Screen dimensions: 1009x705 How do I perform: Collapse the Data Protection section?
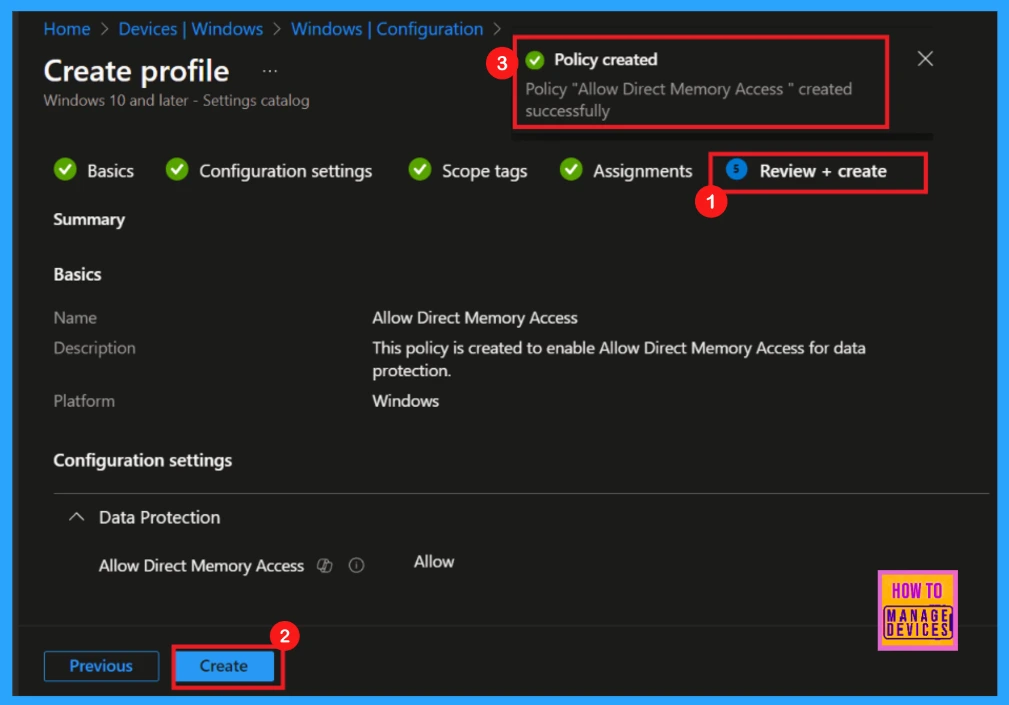[x=77, y=517]
